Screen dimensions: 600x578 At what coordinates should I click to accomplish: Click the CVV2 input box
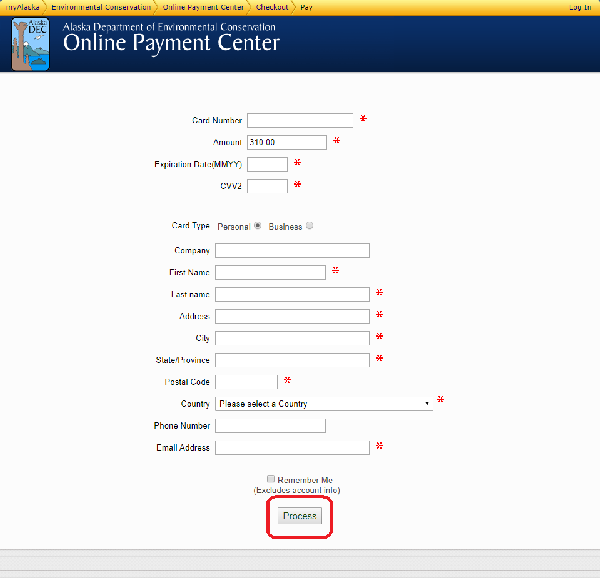point(267,186)
